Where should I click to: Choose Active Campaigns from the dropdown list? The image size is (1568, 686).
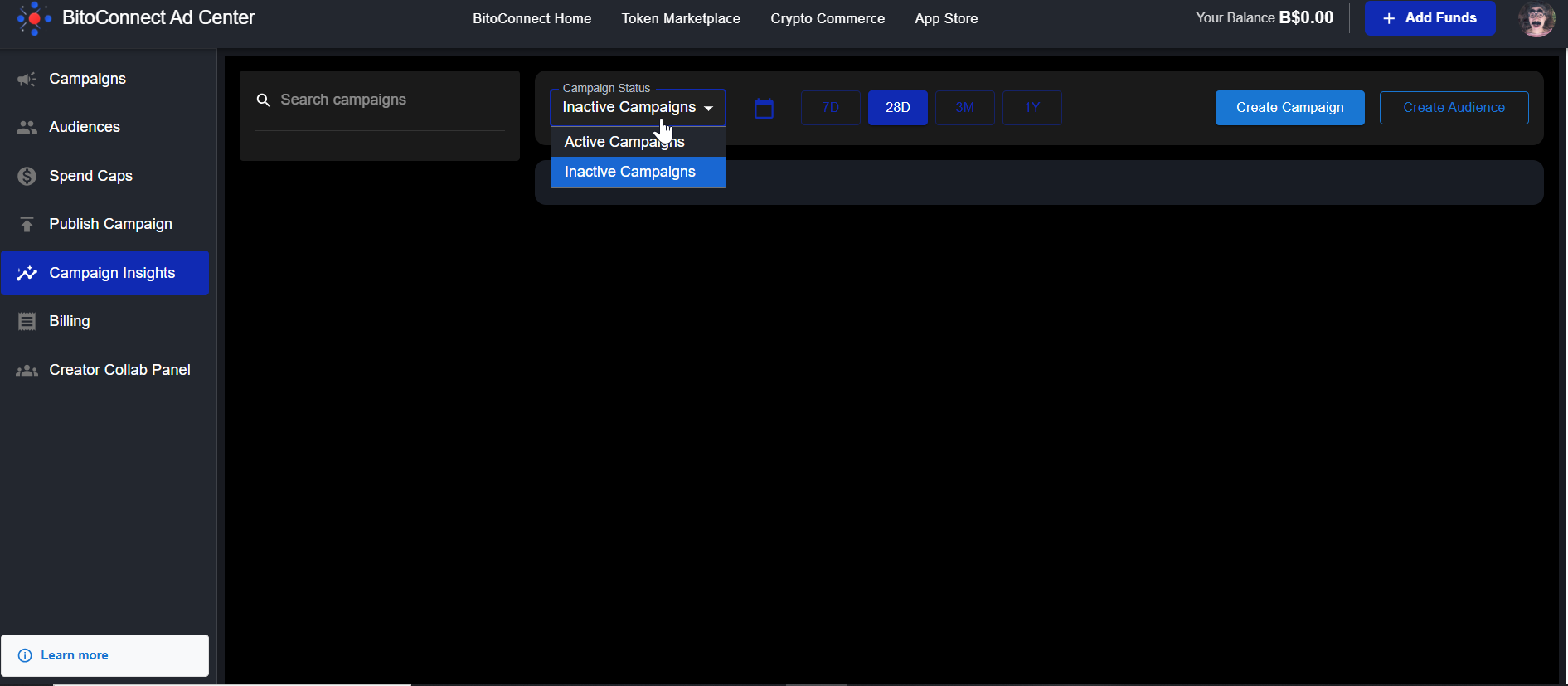(624, 142)
